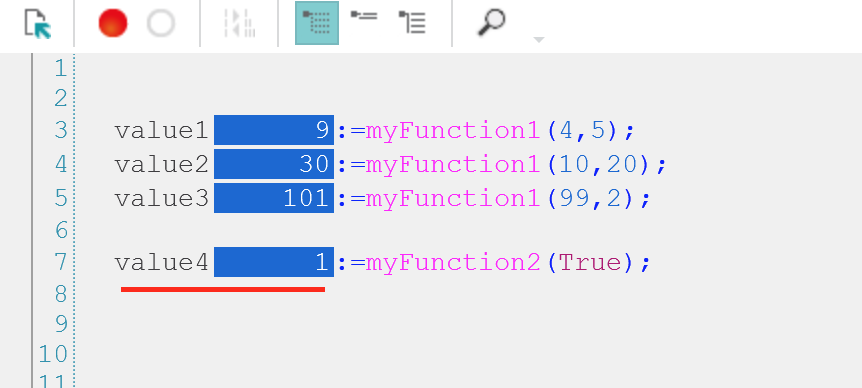Click the document with cursor arrow icon

pos(37,24)
